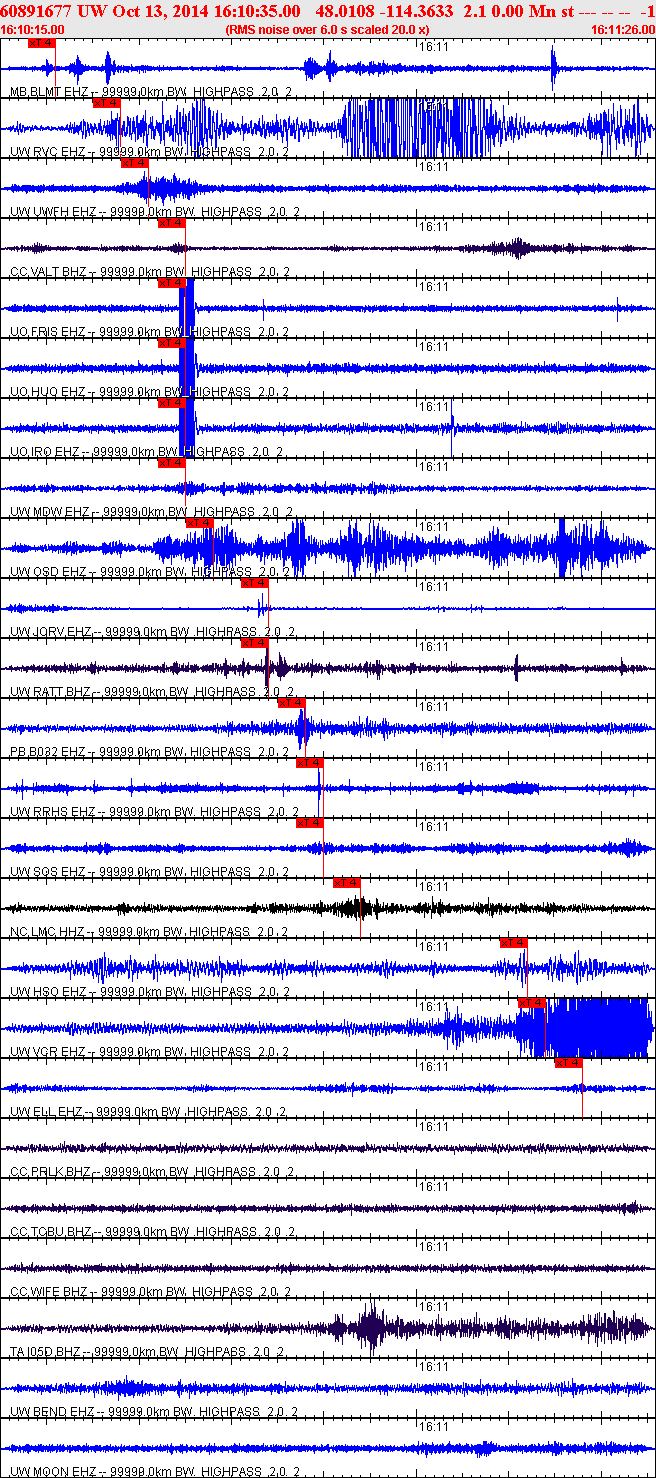
Task: Click the red pick marker on CC.VALT trace
Action: [x=172, y=223]
